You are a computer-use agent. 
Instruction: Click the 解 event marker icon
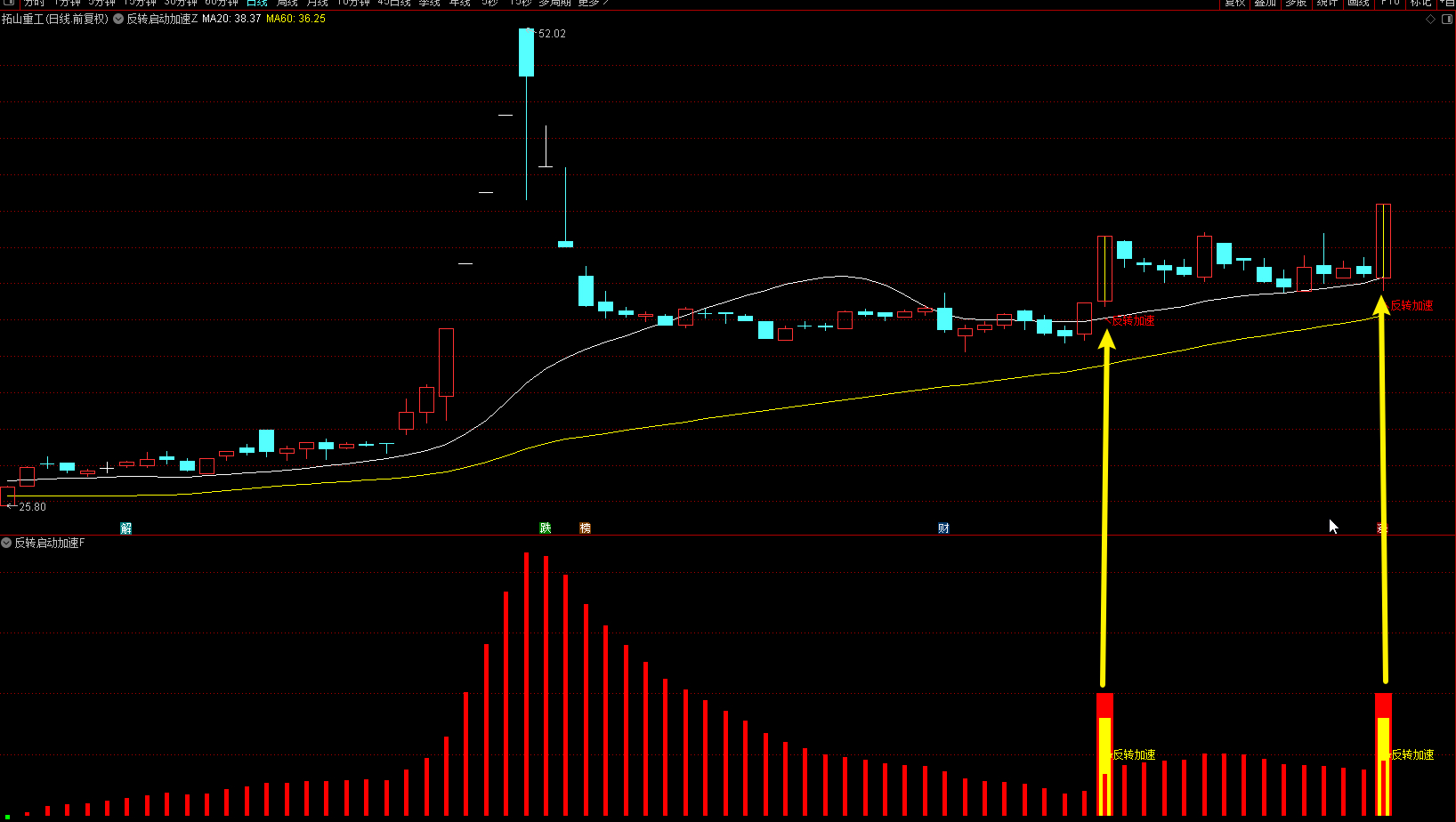(126, 528)
